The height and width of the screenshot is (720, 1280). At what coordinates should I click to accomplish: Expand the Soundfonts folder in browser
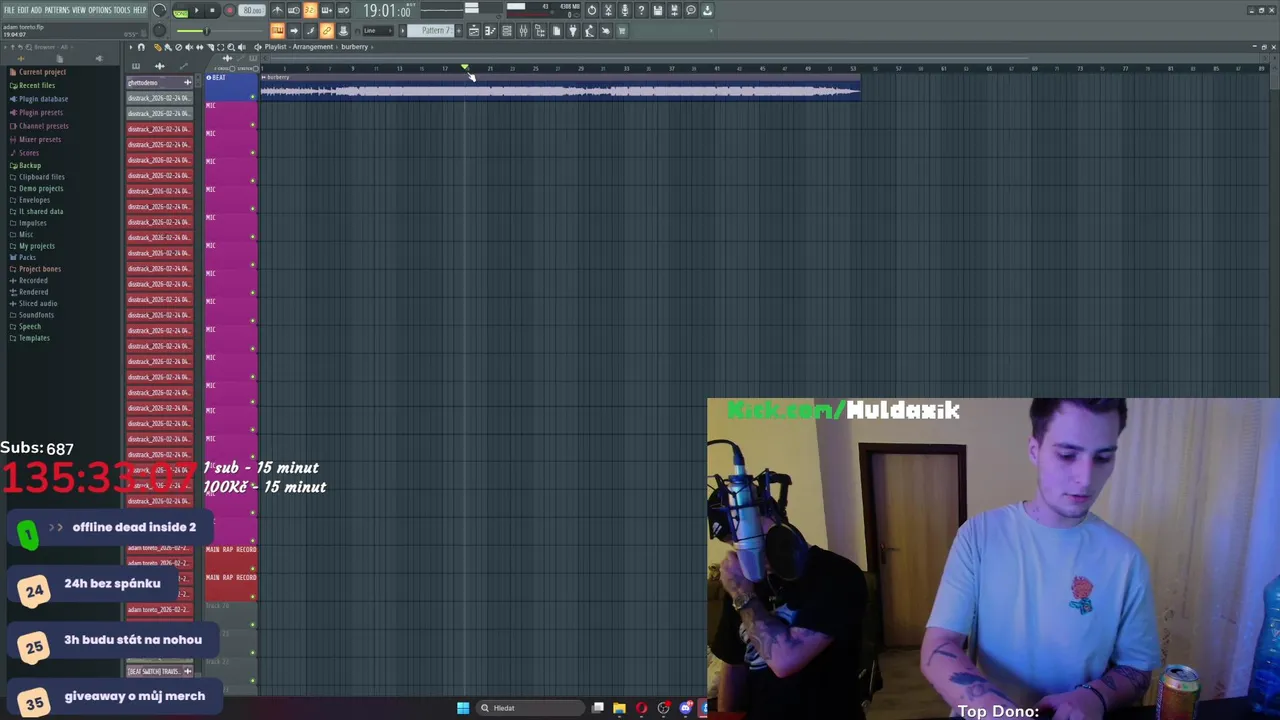36,315
